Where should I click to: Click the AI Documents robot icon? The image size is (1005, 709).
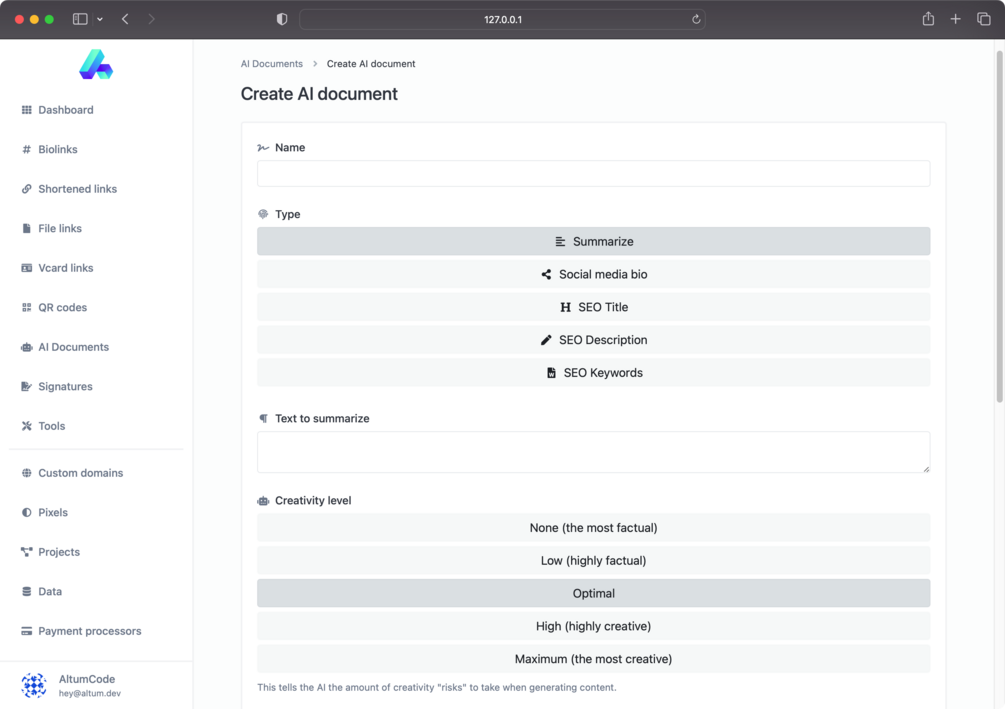(x=26, y=347)
